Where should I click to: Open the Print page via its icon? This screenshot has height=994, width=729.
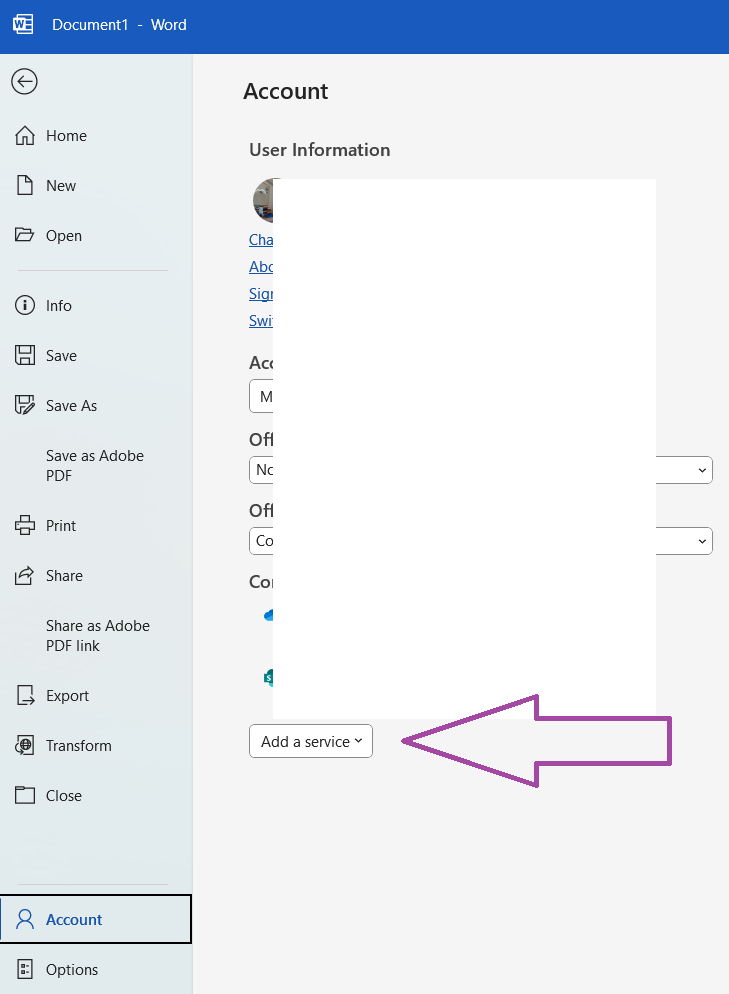[24, 525]
